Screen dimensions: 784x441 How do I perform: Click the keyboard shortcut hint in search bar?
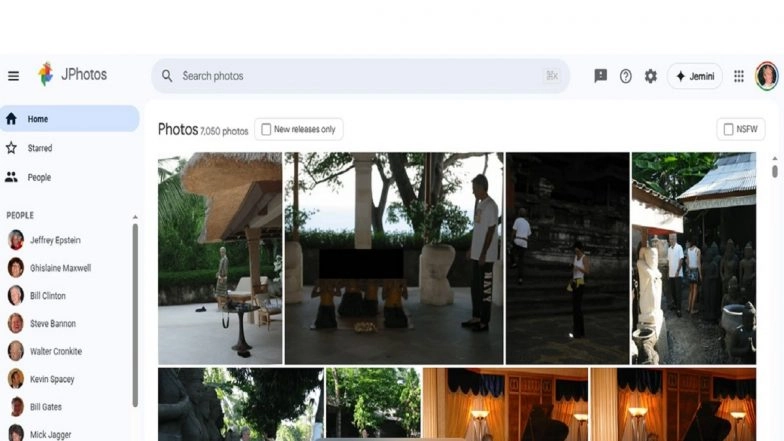click(552, 76)
